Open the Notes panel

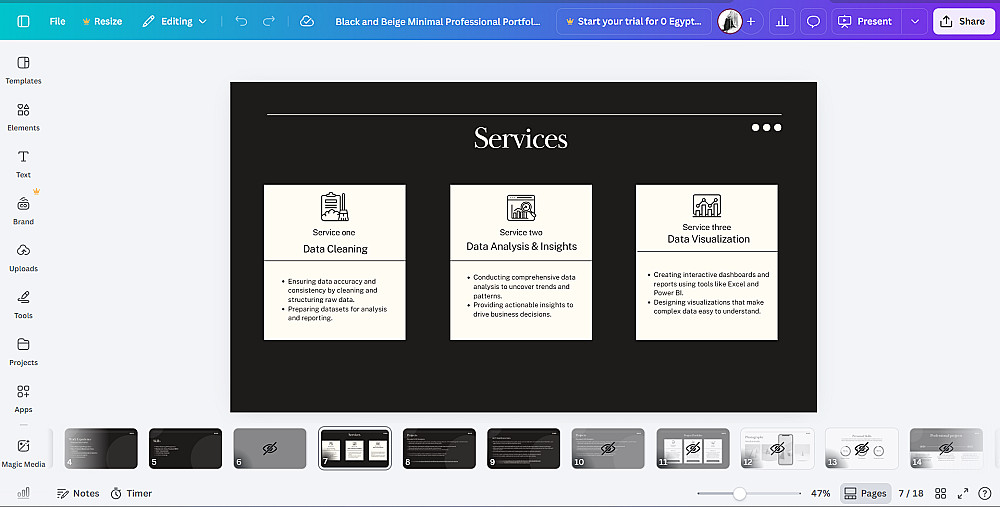pos(78,493)
